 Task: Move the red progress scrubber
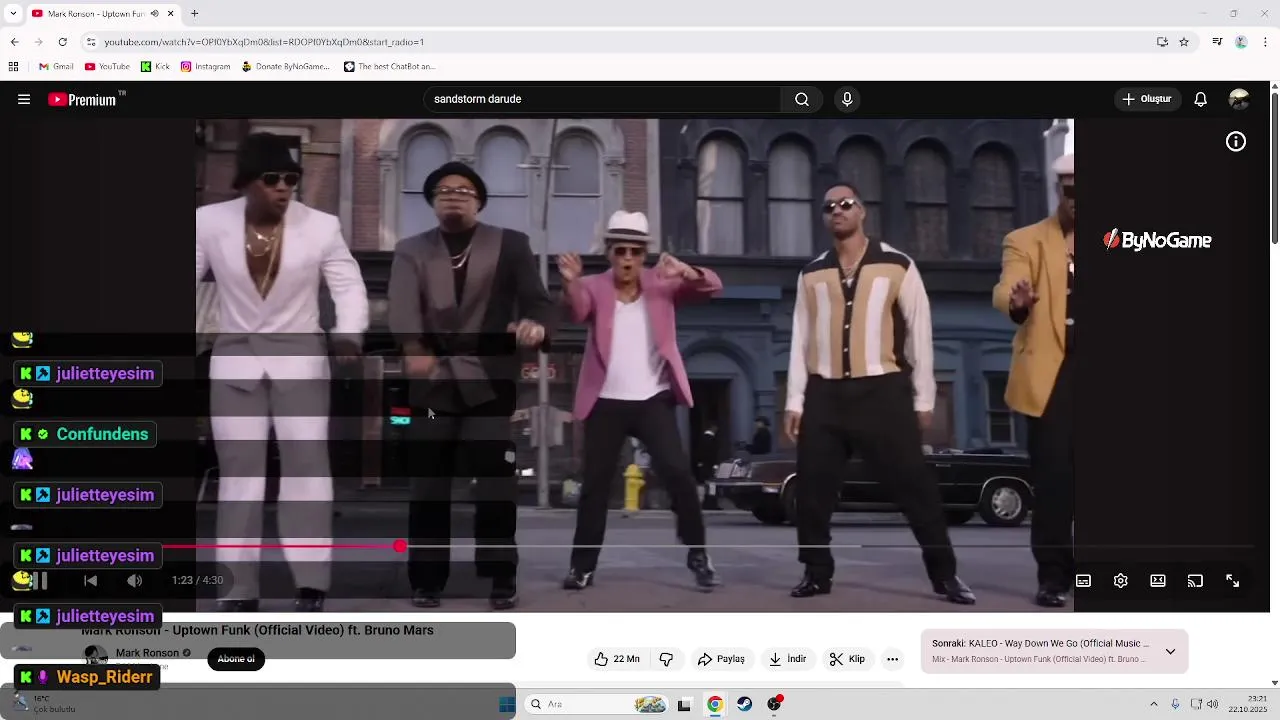point(400,546)
